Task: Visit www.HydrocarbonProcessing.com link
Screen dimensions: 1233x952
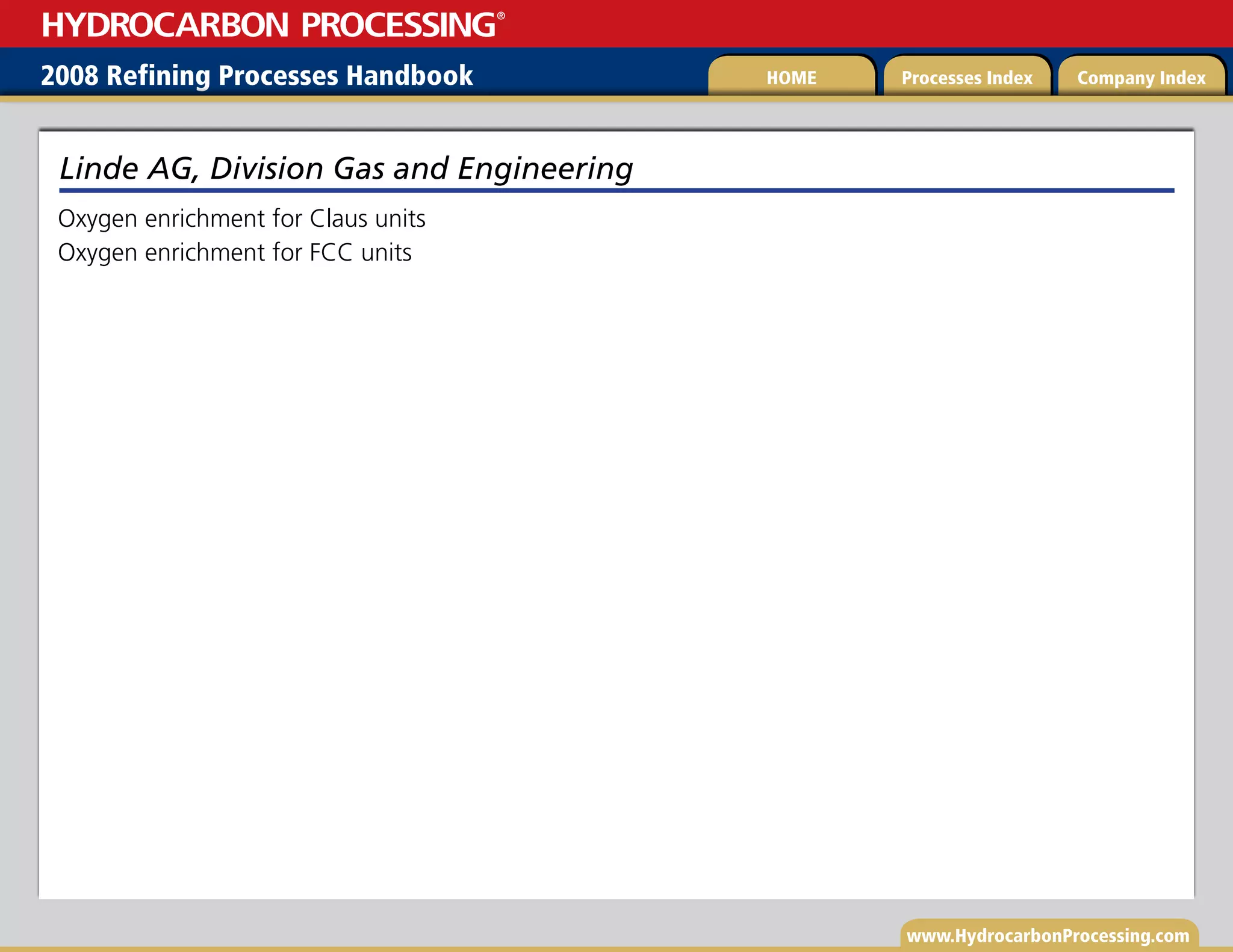Action: (x=1048, y=936)
